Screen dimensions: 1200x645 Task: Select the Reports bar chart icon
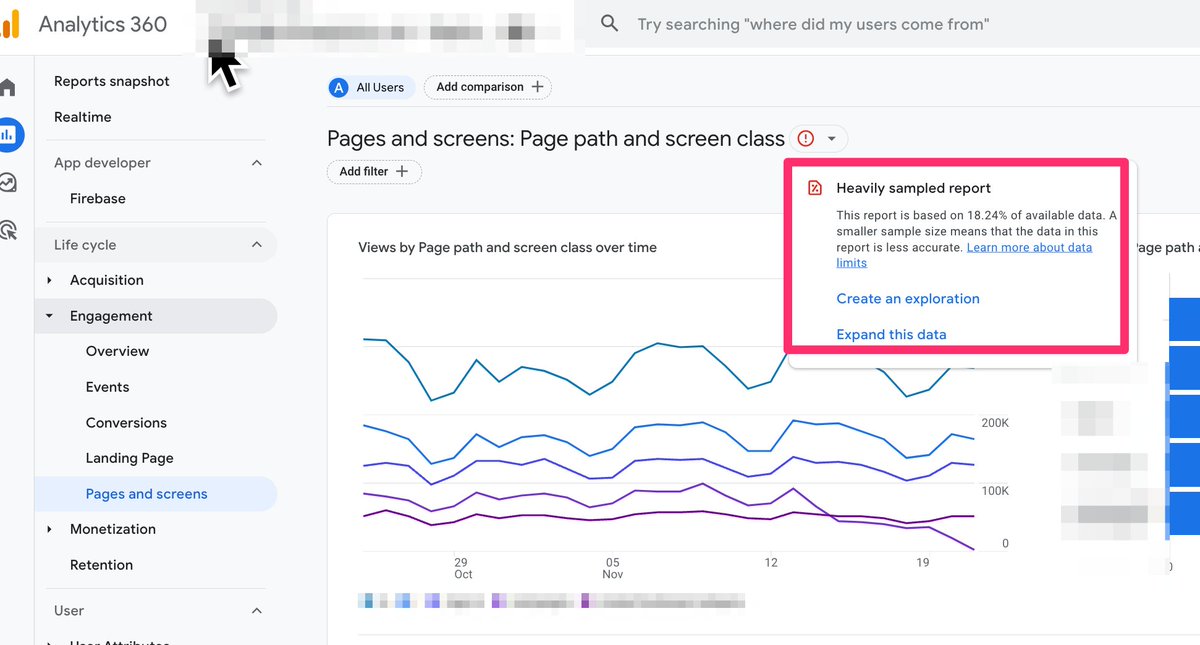click(x=9, y=135)
